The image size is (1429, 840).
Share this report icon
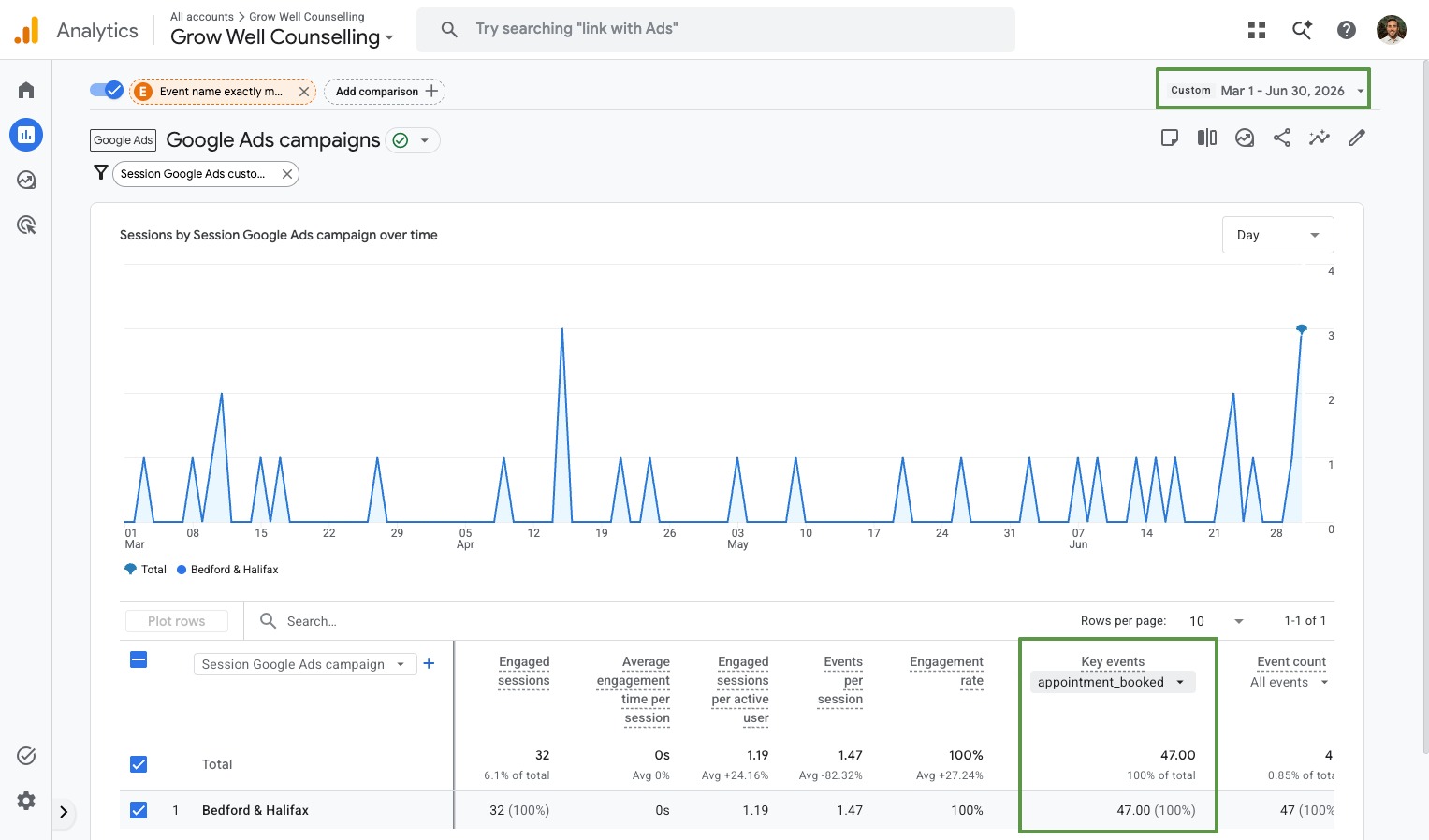(x=1282, y=138)
